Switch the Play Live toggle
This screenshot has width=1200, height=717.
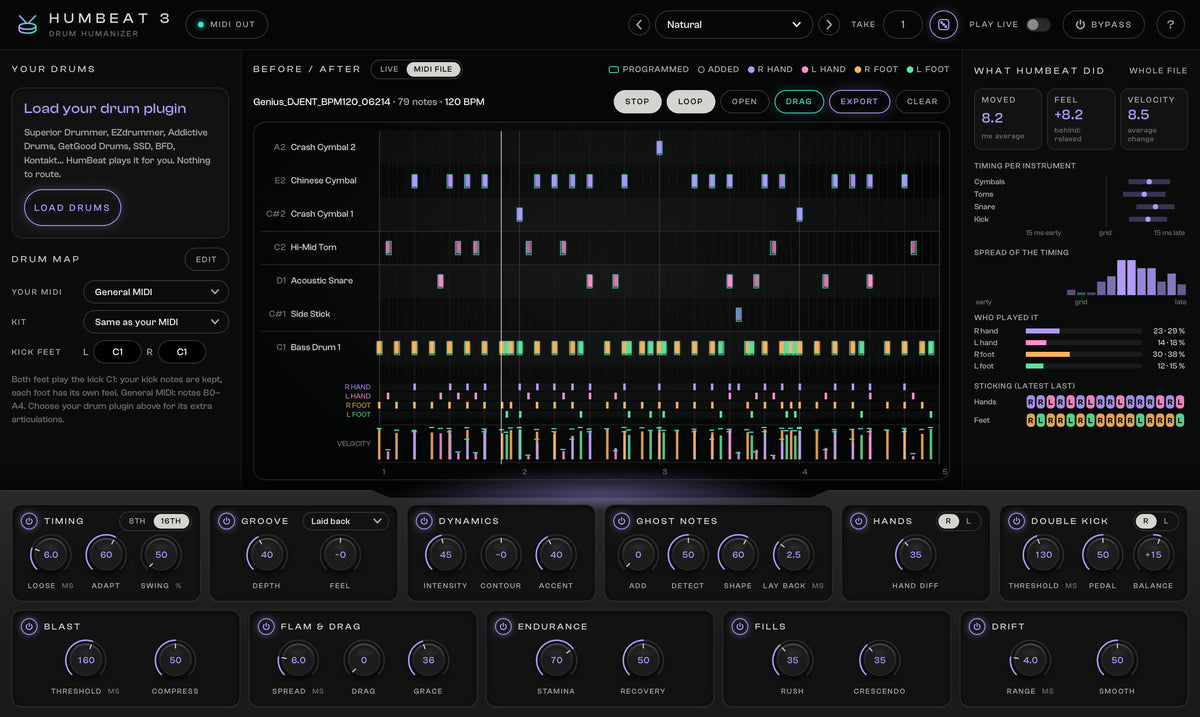(1038, 25)
